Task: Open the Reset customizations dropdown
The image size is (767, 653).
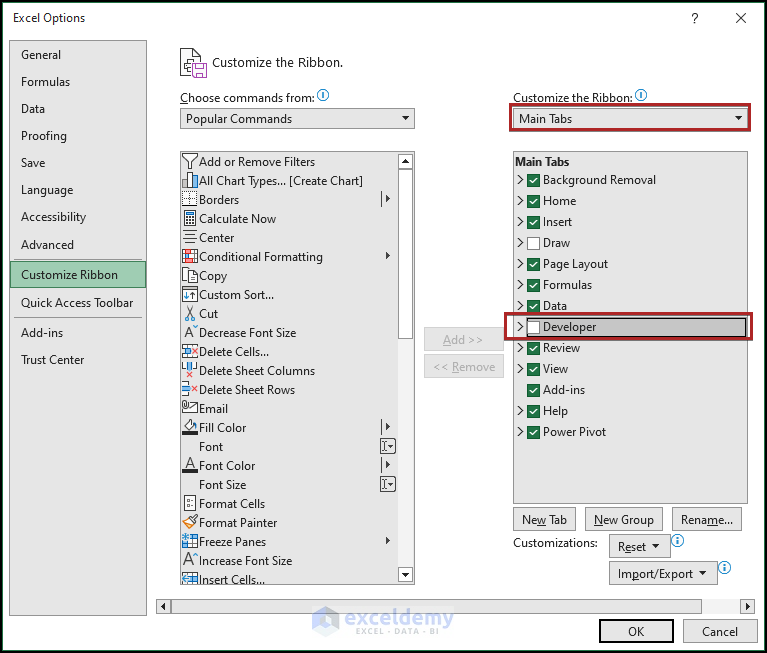Action: (639, 546)
